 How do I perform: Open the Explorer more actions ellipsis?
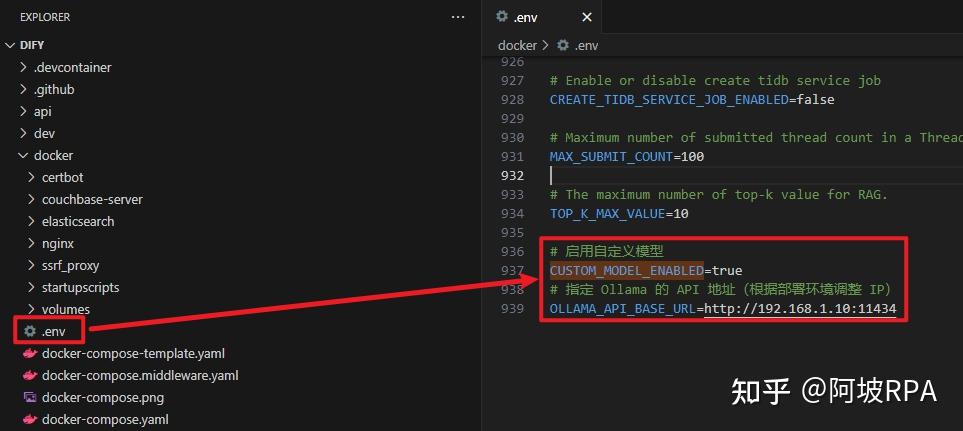click(x=458, y=17)
